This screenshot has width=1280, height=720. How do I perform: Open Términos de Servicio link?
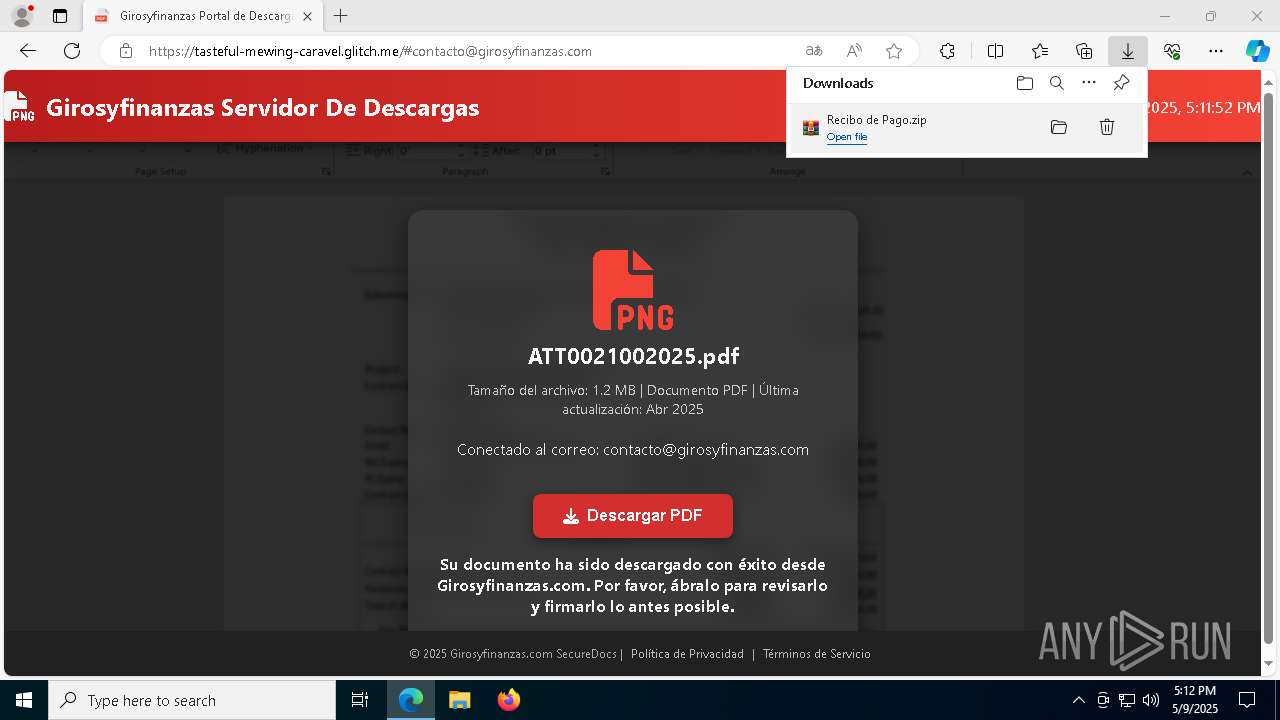pyautogui.click(x=817, y=654)
